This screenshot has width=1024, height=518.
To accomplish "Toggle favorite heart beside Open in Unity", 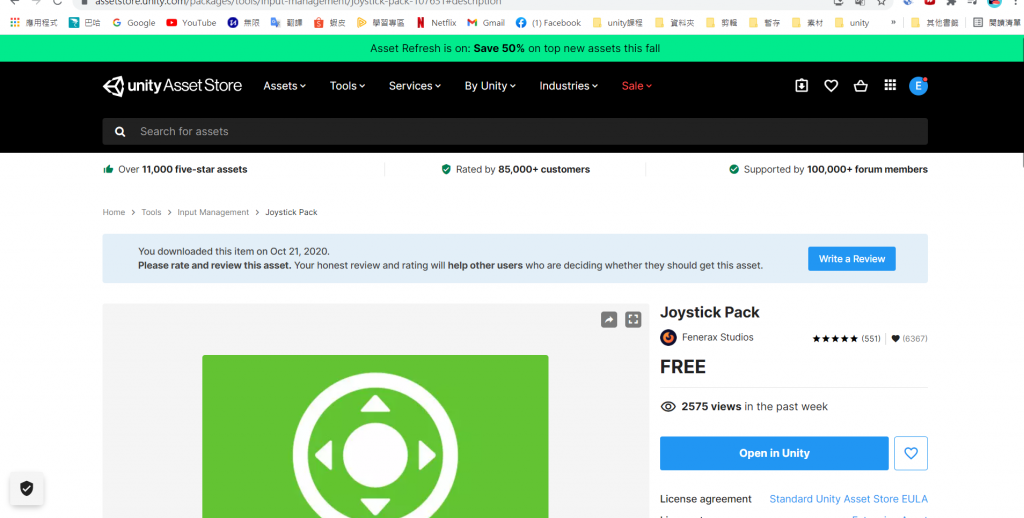I will [911, 453].
